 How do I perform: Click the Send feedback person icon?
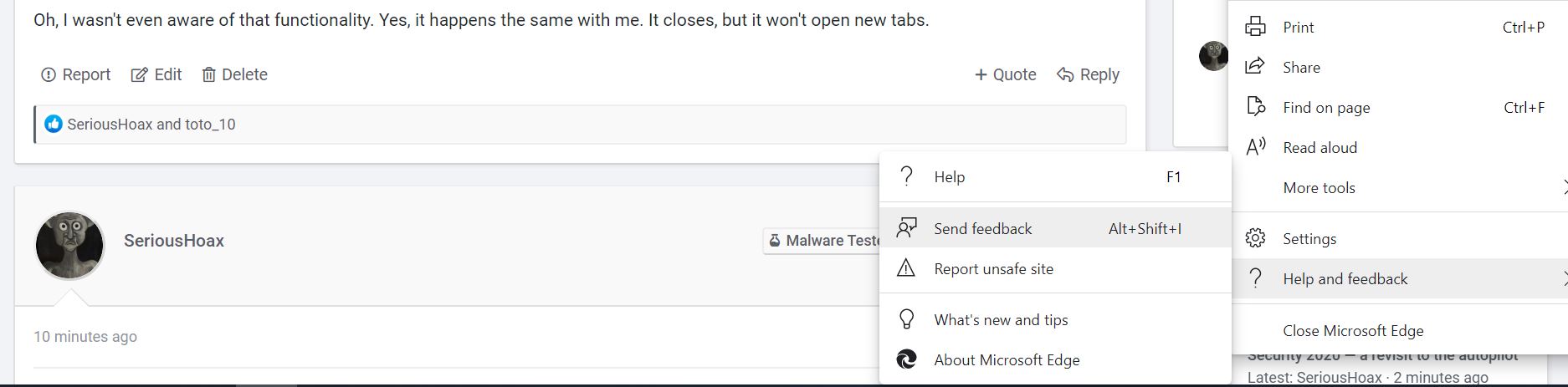point(906,228)
